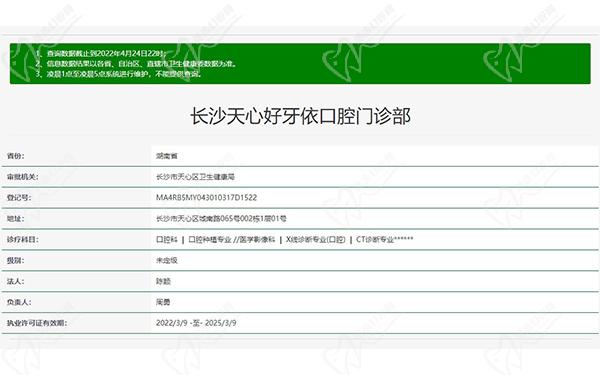
Task: Click the 诊疗科目 row label
Action: (x=22, y=240)
